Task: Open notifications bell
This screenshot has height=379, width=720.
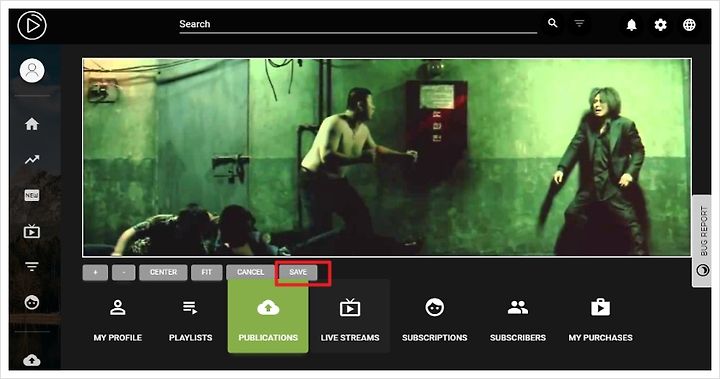Action: tap(632, 25)
